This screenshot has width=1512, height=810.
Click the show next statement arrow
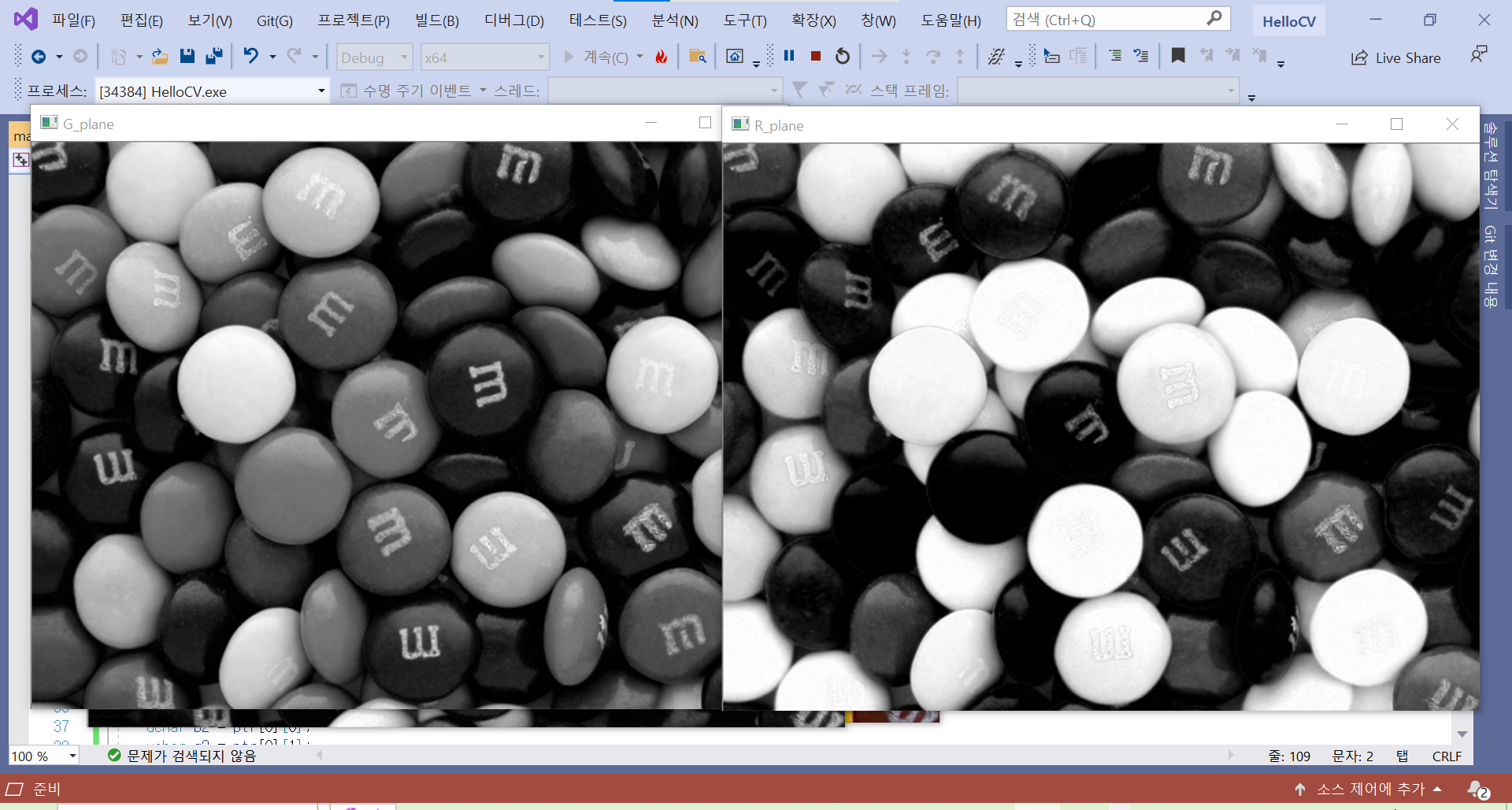point(880,56)
